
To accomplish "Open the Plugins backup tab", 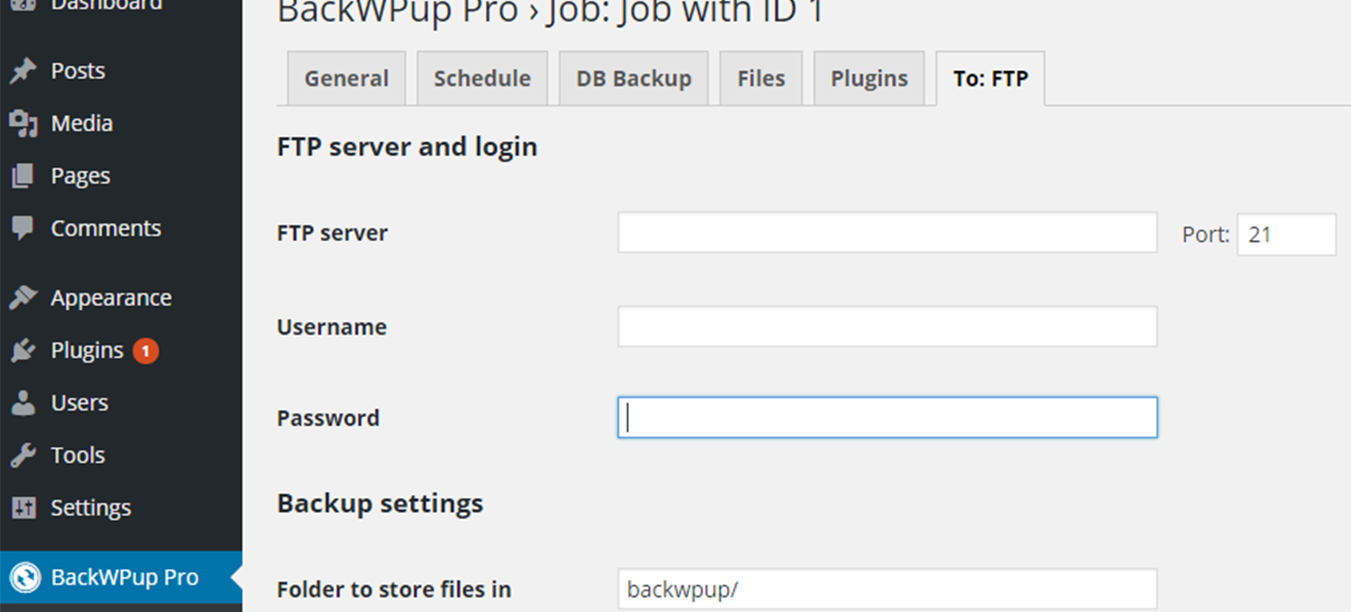I will pyautogui.click(x=869, y=77).
